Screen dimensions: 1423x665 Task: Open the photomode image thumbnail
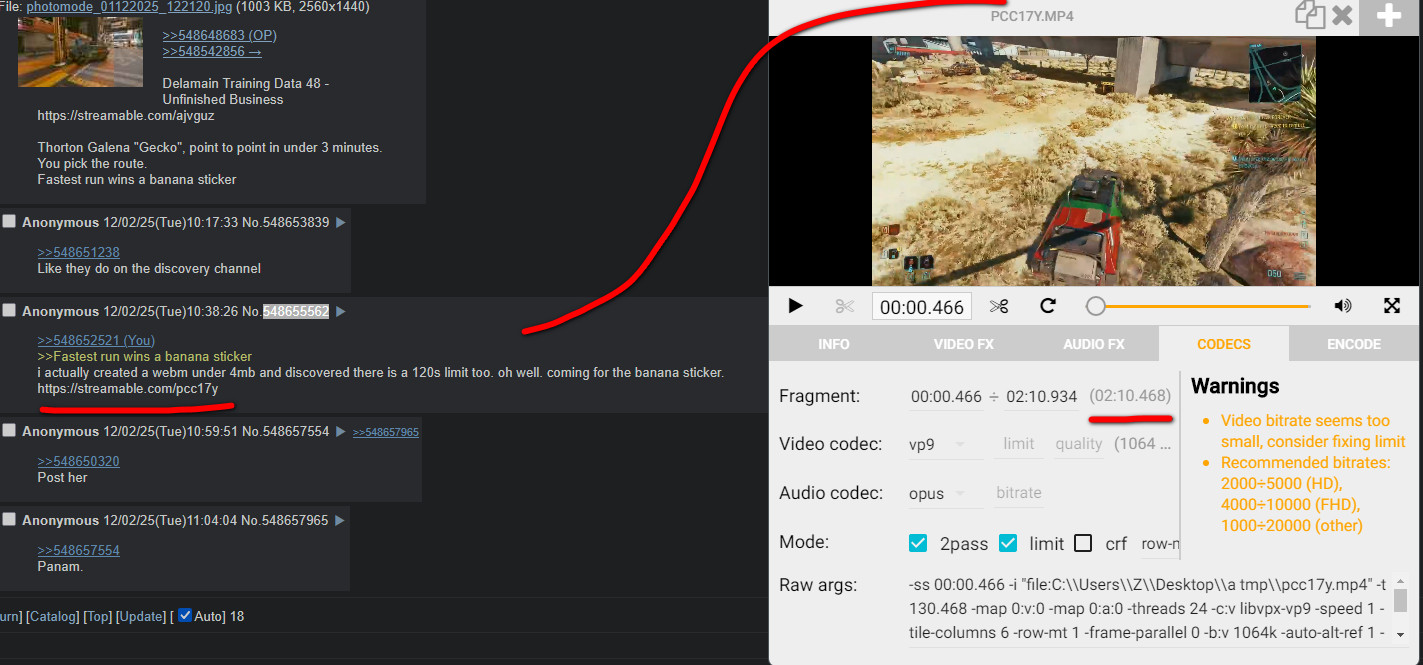[80, 52]
